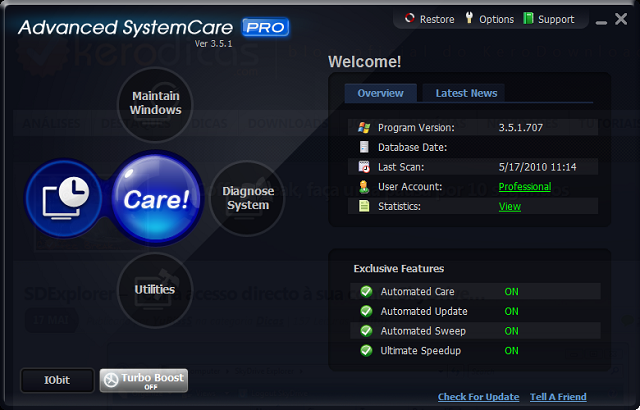
Task: Click the Ultimate Speedup green checkmark icon
Action: coord(366,350)
